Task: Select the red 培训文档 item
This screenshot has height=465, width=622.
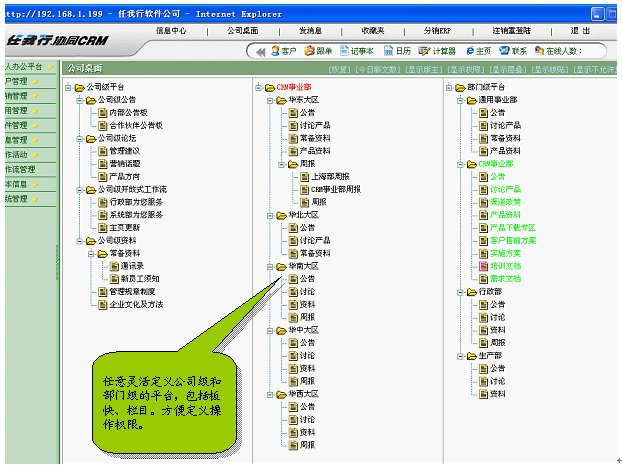Action: click(505, 267)
